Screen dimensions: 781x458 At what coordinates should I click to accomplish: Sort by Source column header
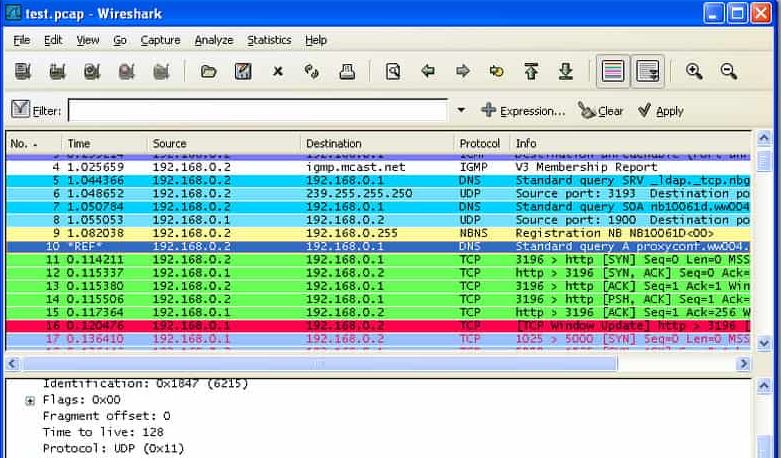point(224,143)
